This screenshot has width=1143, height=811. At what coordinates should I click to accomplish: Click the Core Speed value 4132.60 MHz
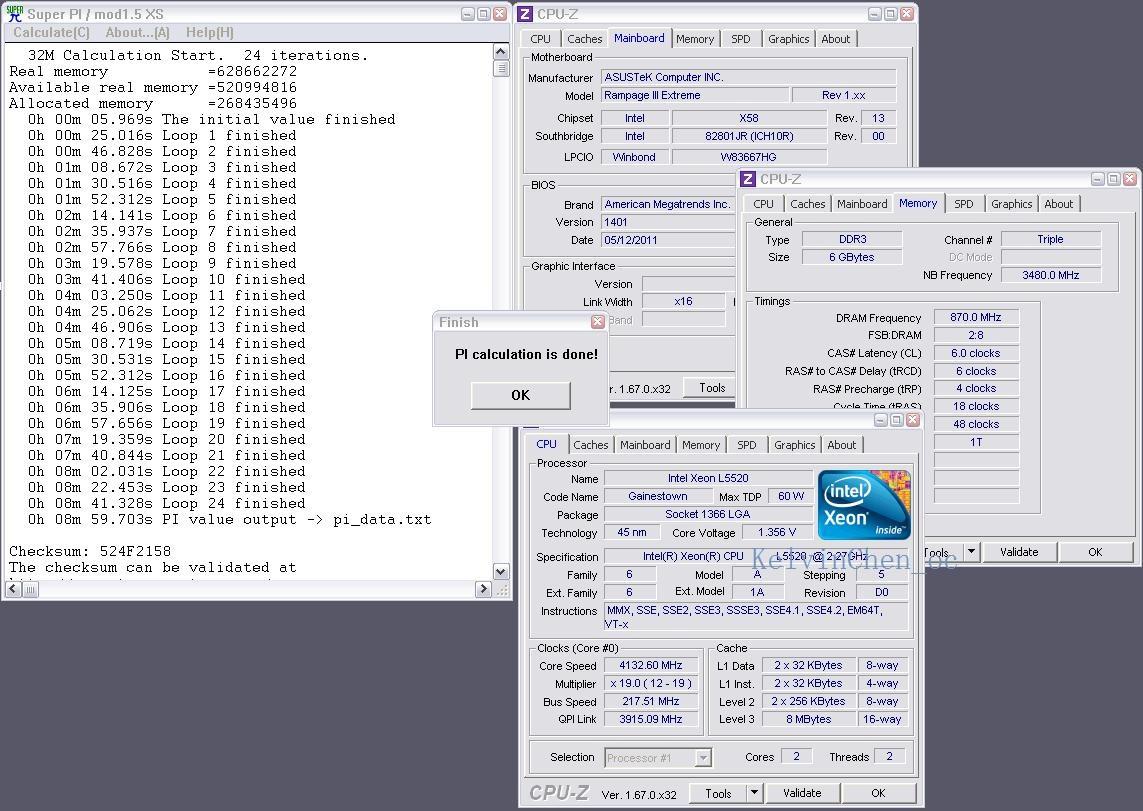click(650, 665)
